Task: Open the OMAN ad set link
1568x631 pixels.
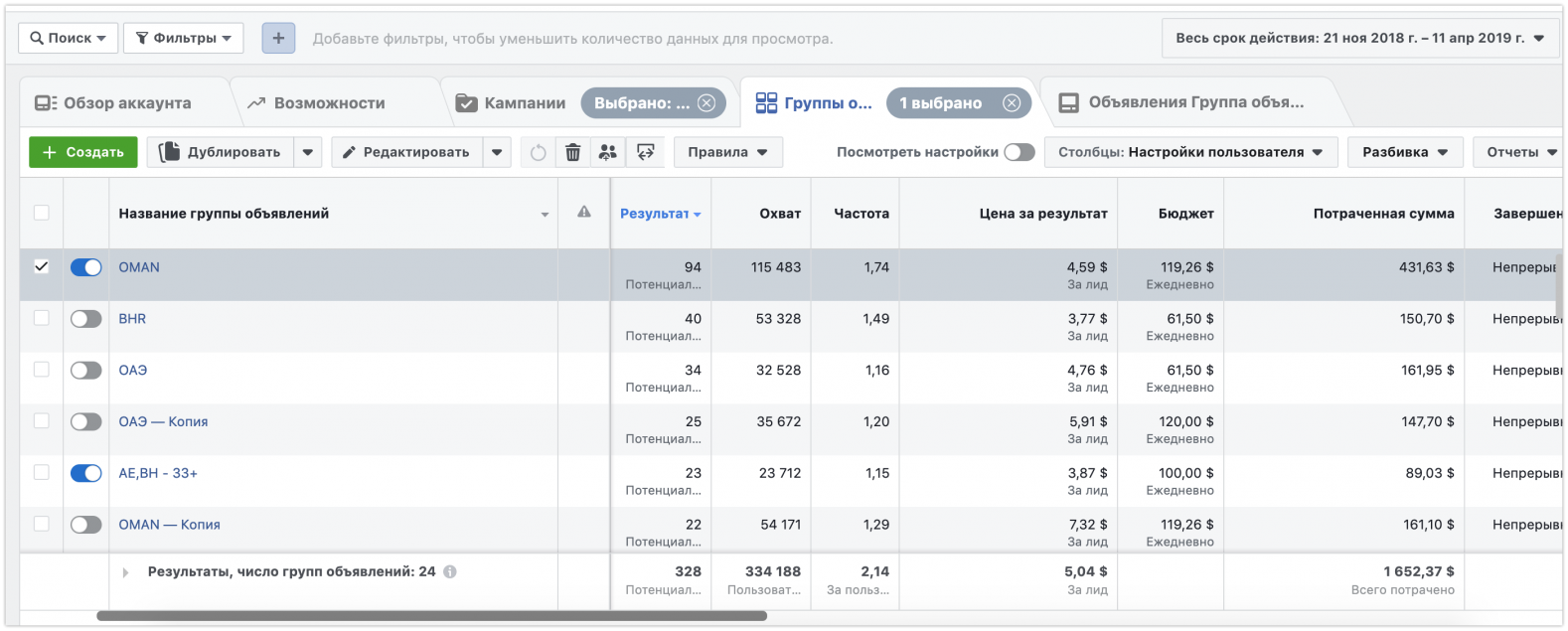Action: [x=139, y=267]
